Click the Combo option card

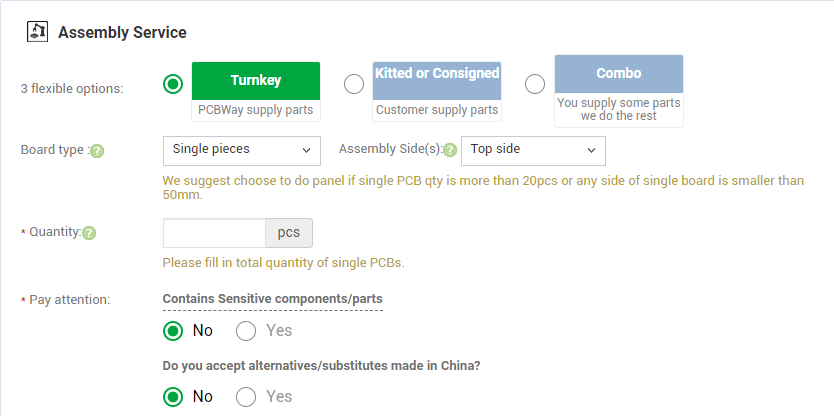[619, 91]
